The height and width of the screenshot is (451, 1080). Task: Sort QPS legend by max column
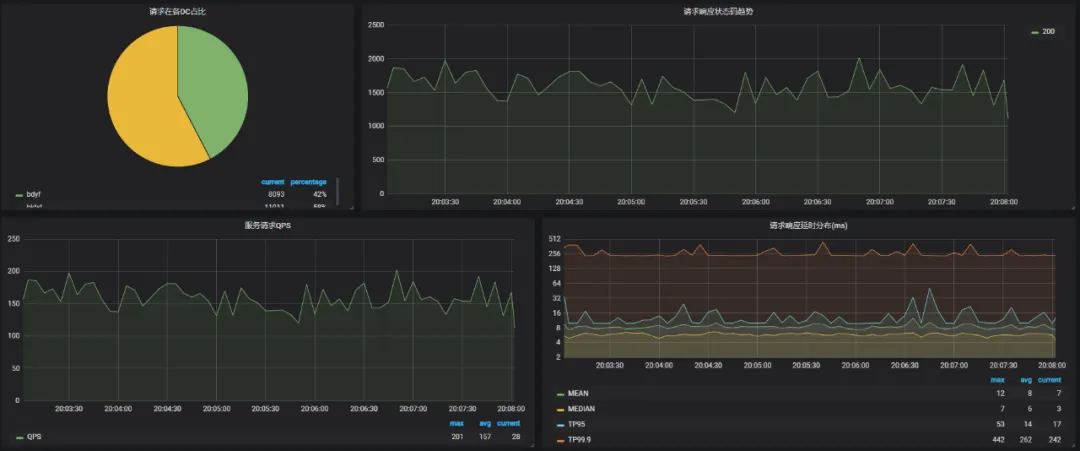click(456, 423)
